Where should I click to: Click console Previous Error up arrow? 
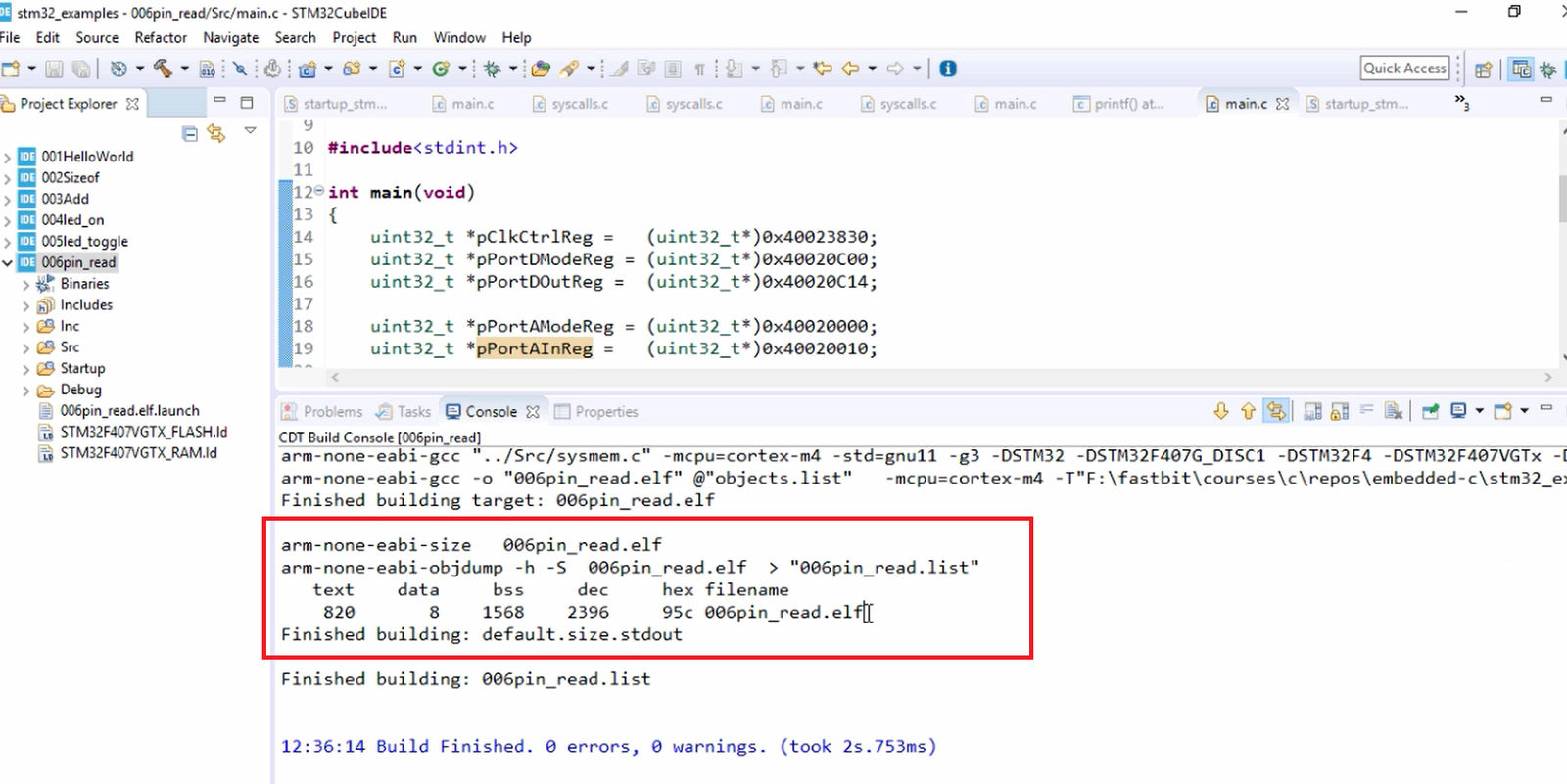[x=1248, y=411]
